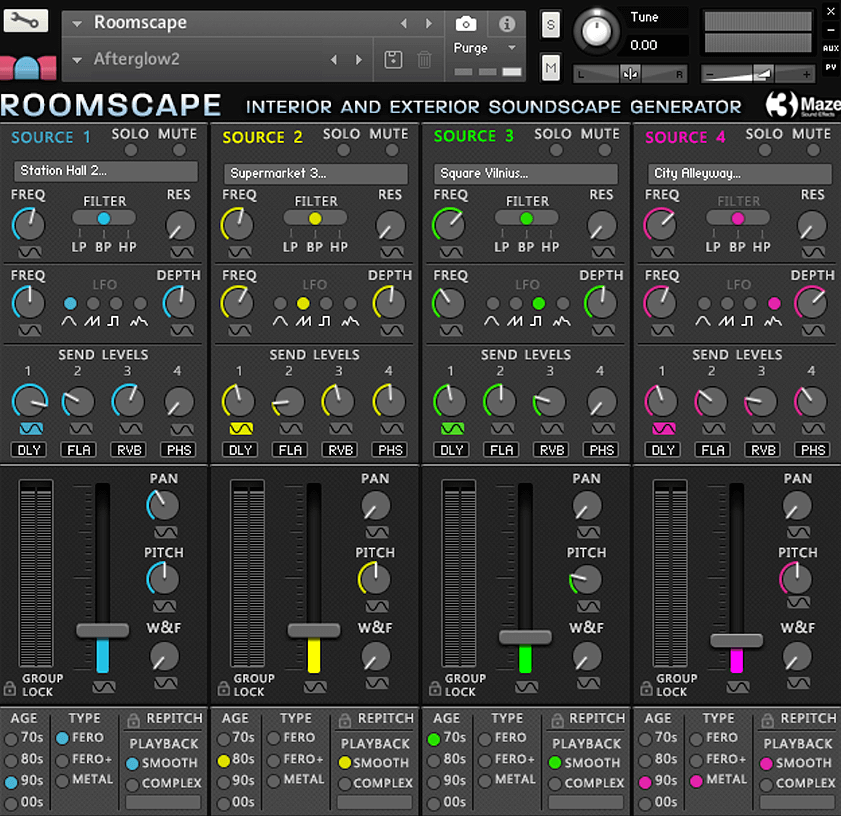Click the save preset floppy icon
The image size is (841, 816).
click(x=393, y=60)
